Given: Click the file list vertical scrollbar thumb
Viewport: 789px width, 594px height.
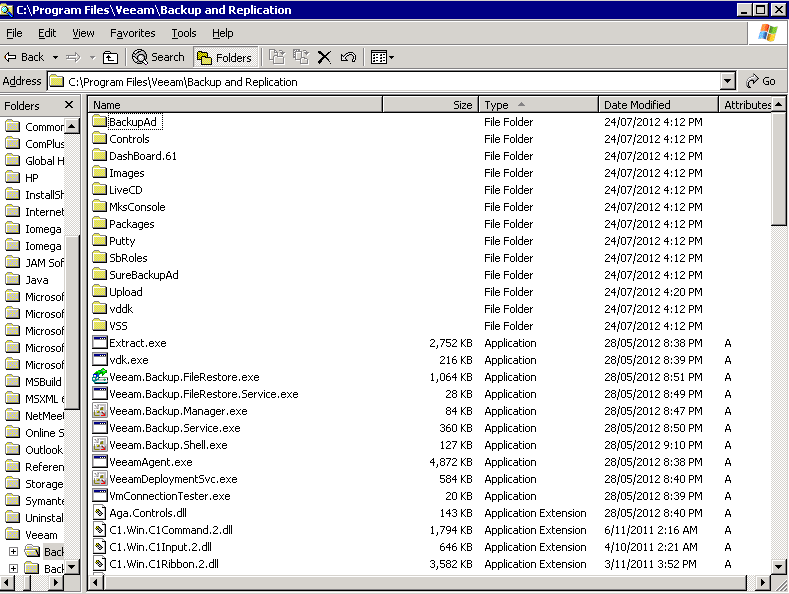Looking at the screenshot, I should (779, 169).
